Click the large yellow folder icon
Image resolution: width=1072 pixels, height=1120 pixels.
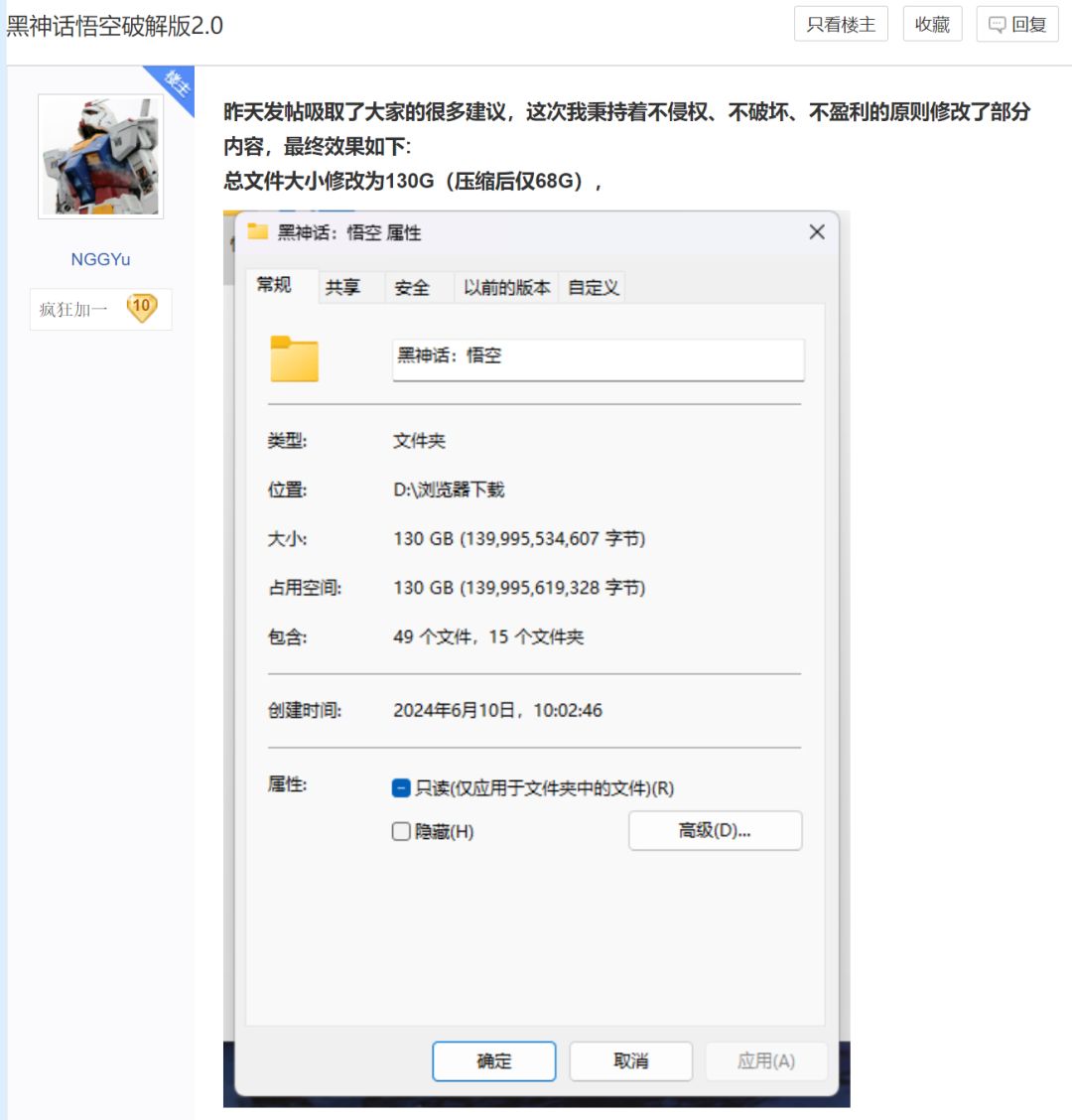pyautogui.click(x=294, y=358)
